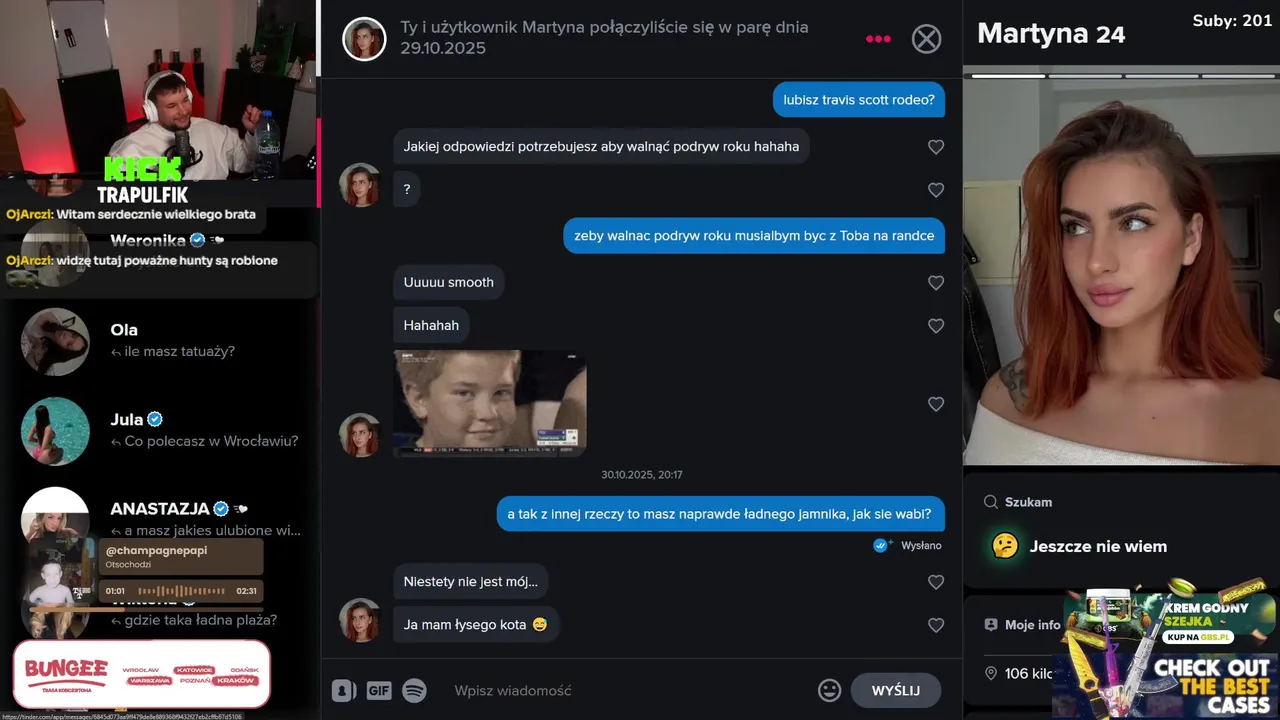Open Spotify song sharing icon
Image resolution: width=1280 pixels, height=720 pixels.
coord(414,690)
